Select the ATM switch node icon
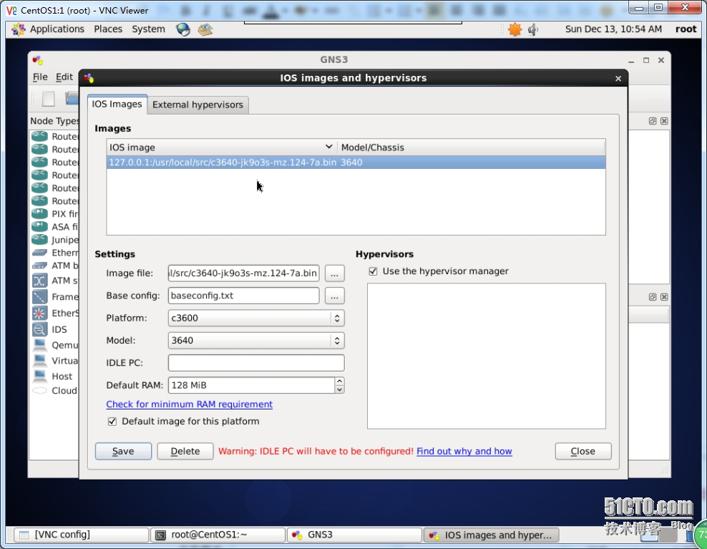 pyautogui.click(x=40, y=281)
